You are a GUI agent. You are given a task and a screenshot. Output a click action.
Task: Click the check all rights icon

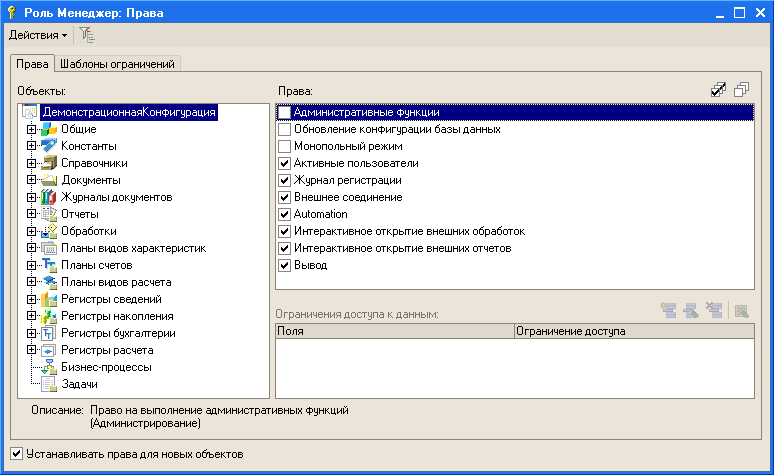coord(718,91)
